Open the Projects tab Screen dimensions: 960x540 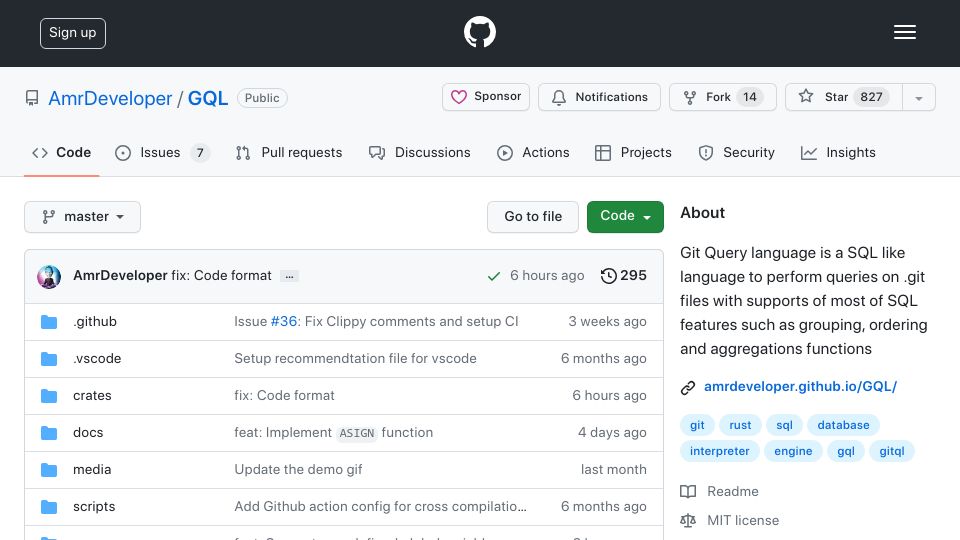[x=633, y=152]
